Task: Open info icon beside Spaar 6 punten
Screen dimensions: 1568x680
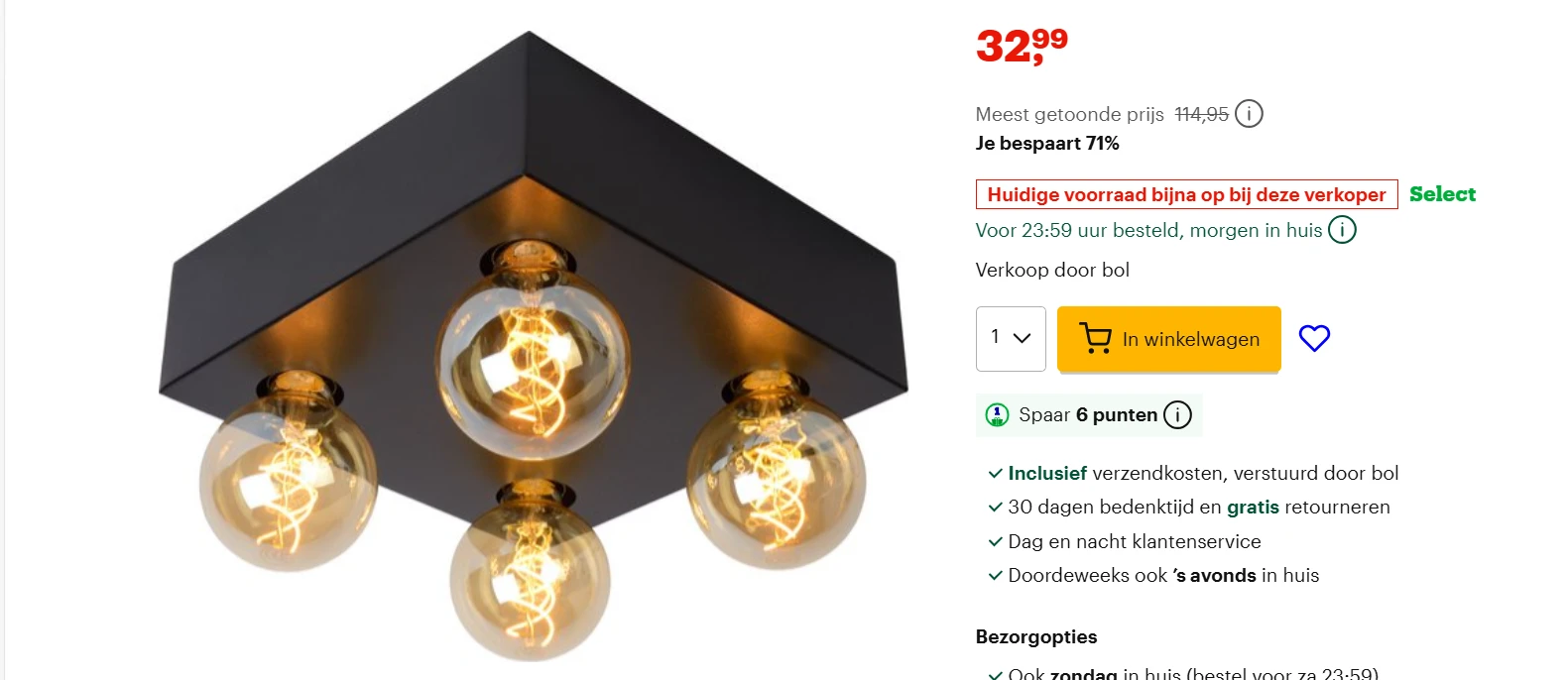Action: click(1177, 415)
